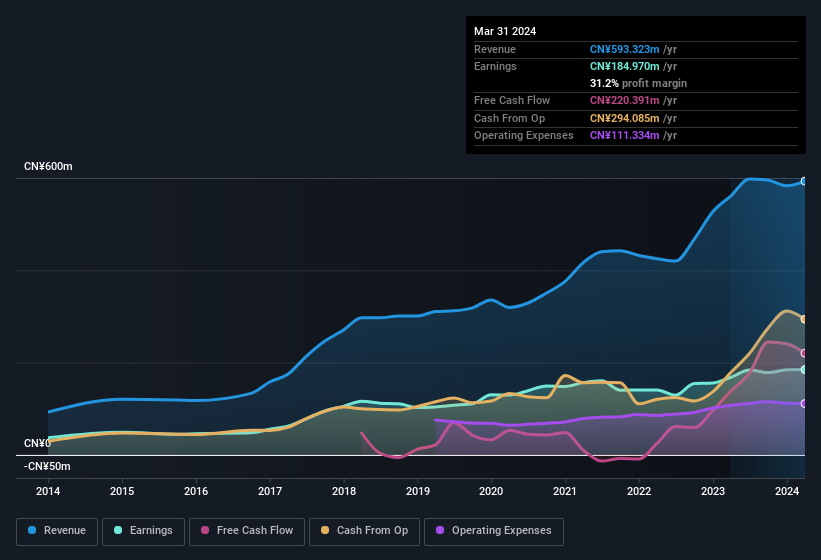Jump to the 2024 x-axis label
This screenshot has width=821, height=560.
click(x=787, y=491)
